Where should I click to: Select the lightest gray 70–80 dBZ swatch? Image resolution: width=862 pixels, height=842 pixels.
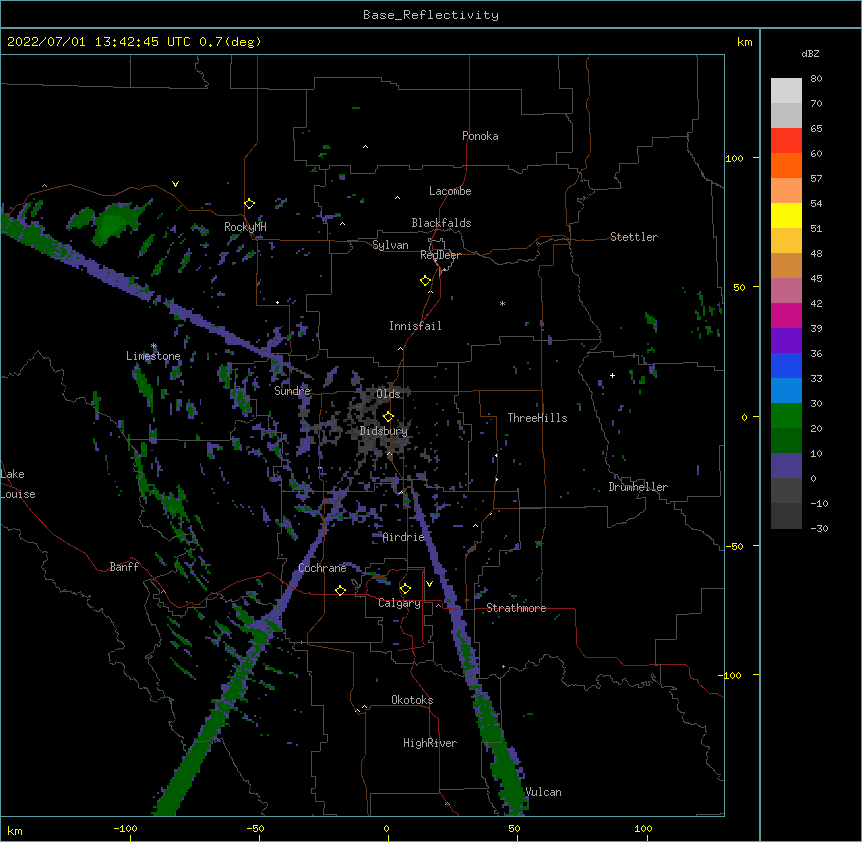[786, 91]
